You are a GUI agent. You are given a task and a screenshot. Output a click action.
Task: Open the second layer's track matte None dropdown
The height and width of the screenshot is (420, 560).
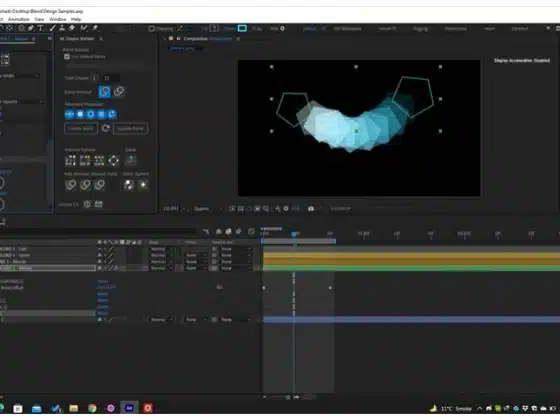[x=195, y=255]
